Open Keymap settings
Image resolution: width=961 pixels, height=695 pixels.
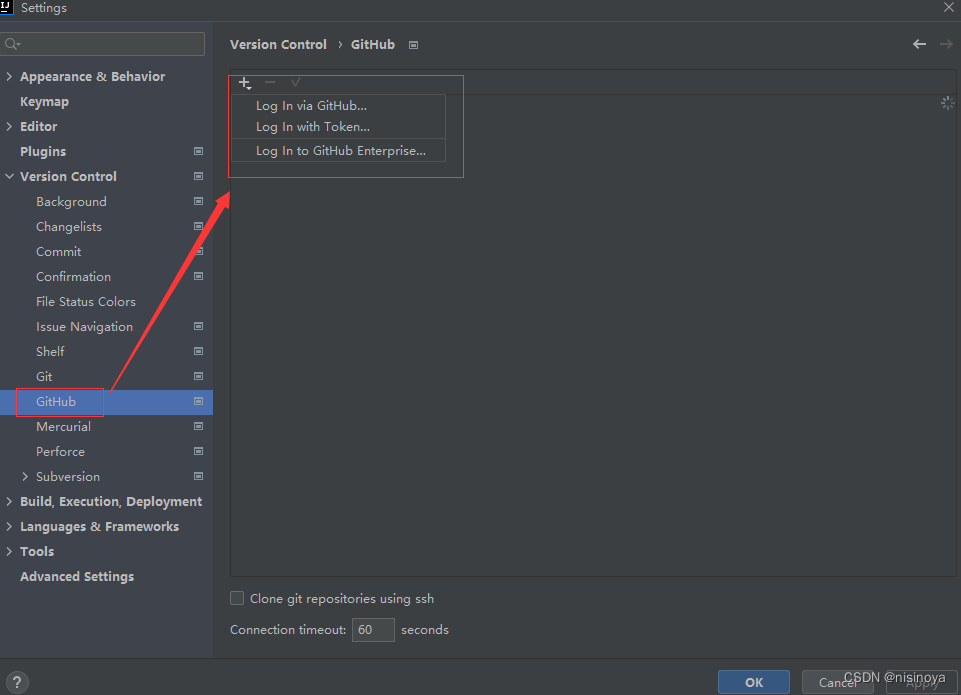(x=44, y=102)
